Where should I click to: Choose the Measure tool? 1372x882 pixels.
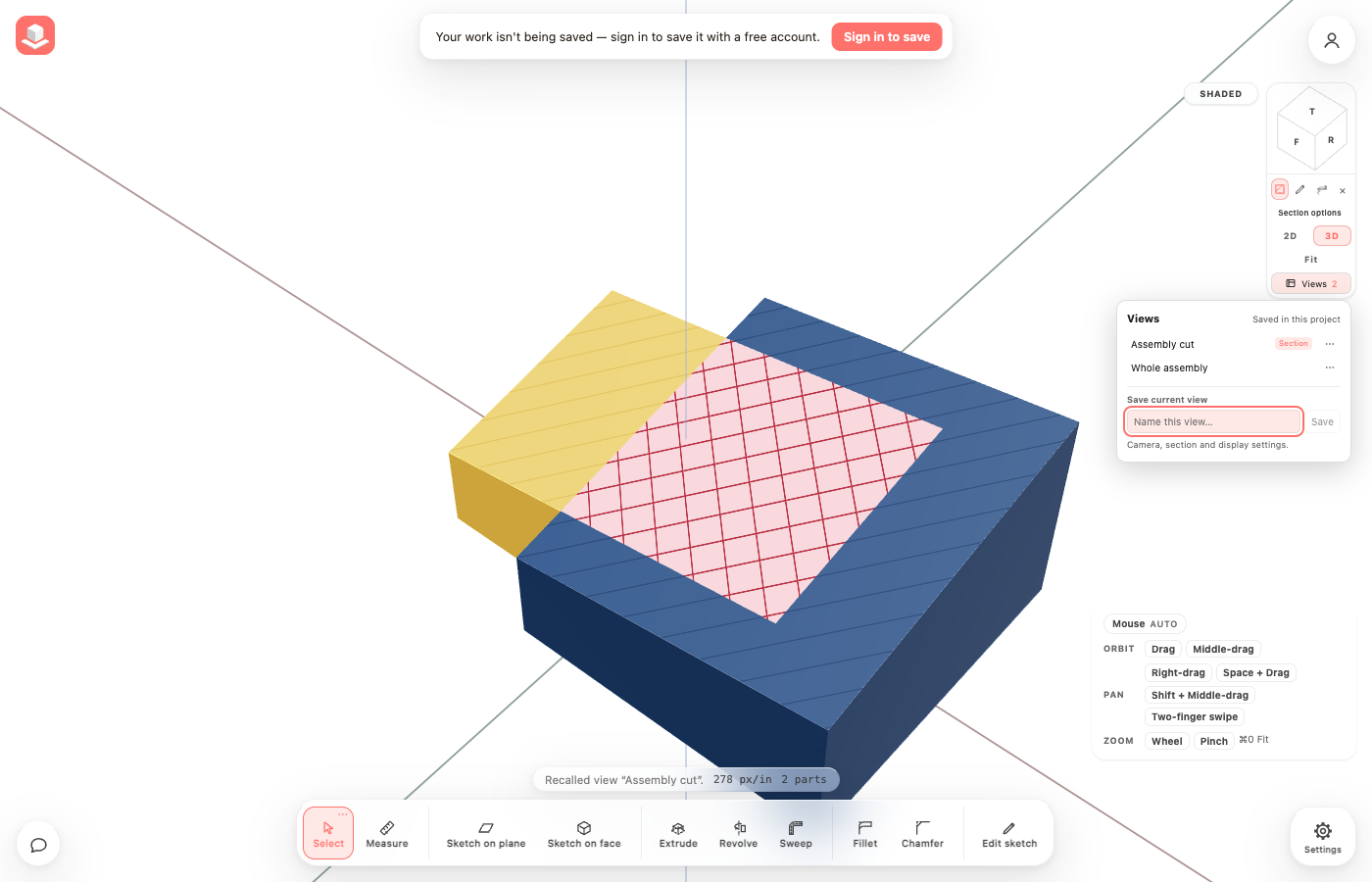pos(387,833)
